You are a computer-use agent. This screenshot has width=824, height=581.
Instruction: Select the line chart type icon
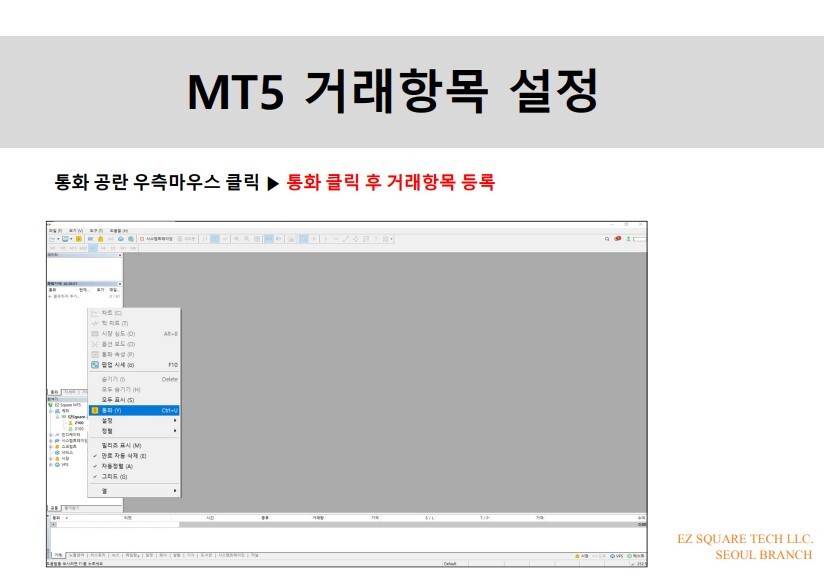(225, 238)
